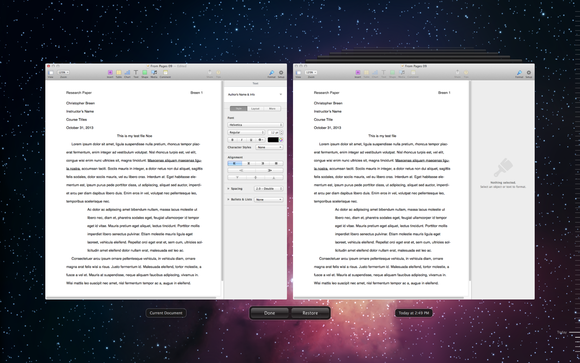Select Text tool in current document toolbar
The height and width of the screenshot is (363, 580).
(136, 73)
